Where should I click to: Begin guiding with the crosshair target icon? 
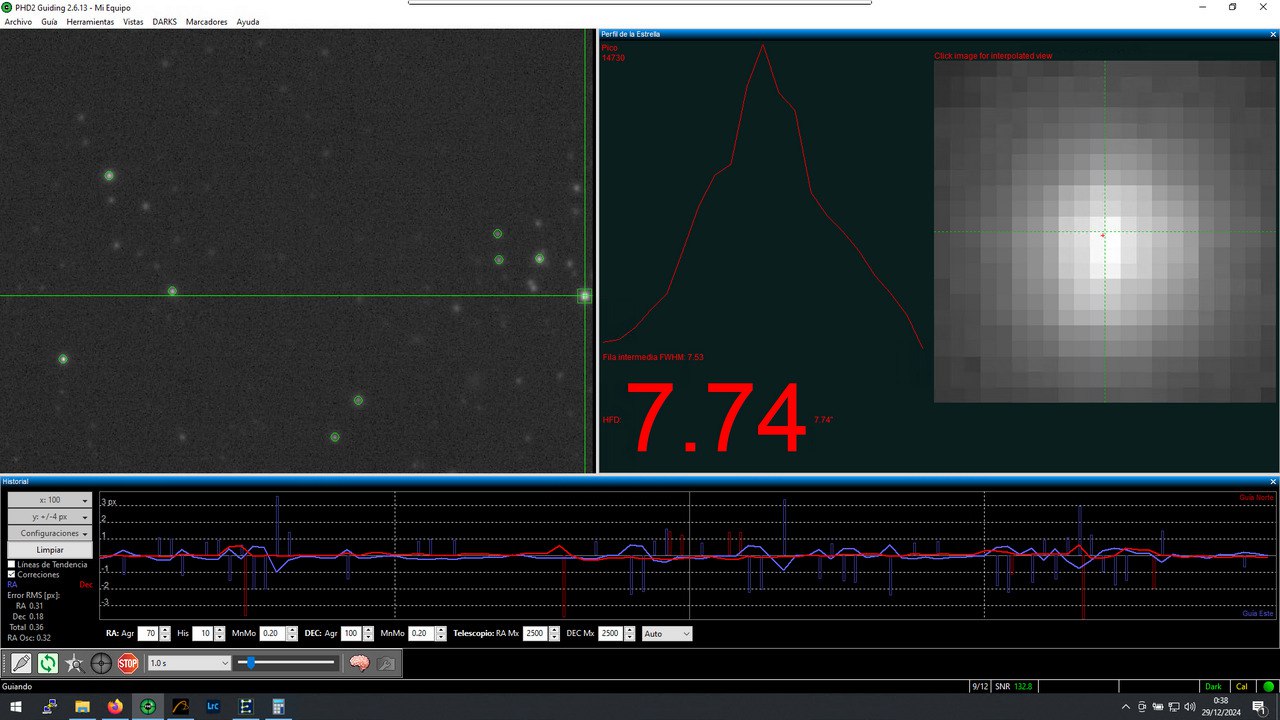click(101, 663)
